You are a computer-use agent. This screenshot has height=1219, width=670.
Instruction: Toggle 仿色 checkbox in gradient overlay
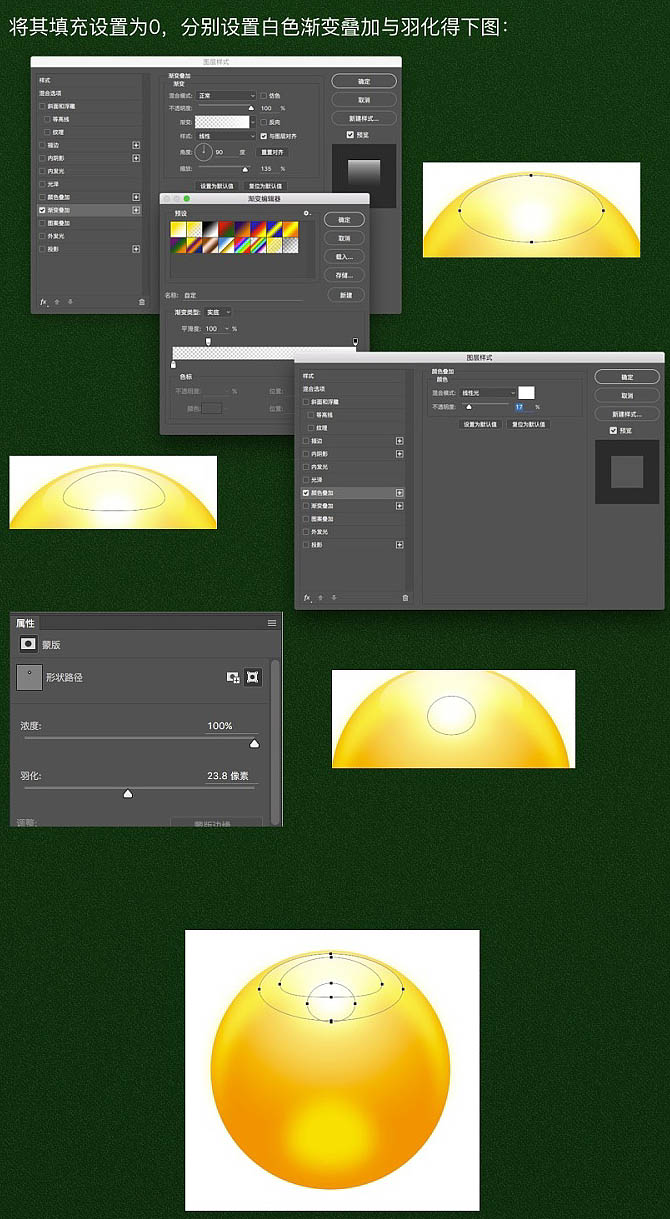[263, 95]
